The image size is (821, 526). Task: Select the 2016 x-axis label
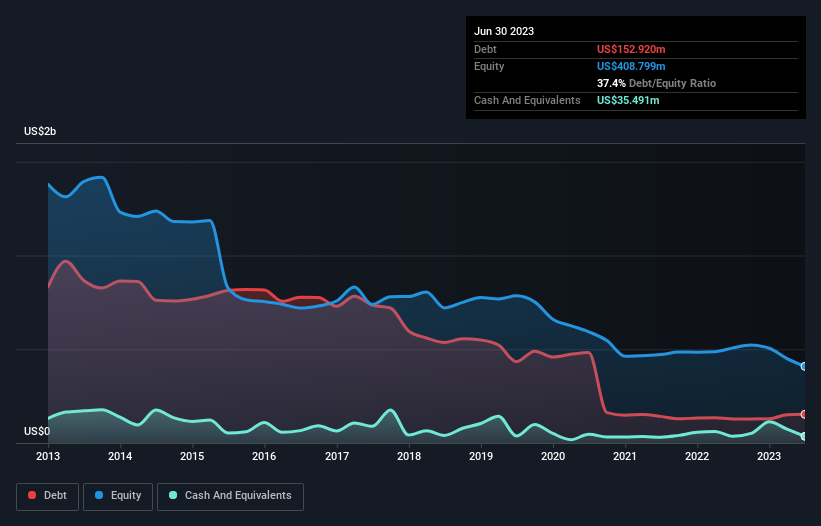coord(264,456)
